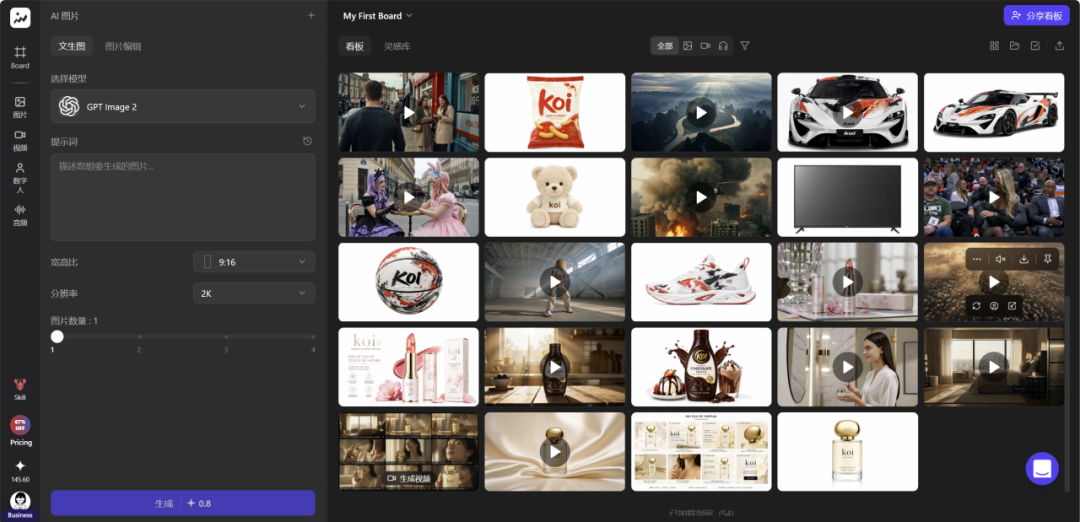Viewport: 1080px width, 522px height.
Task: Open the chat support bubble
Action: [x=1042, y=469]
